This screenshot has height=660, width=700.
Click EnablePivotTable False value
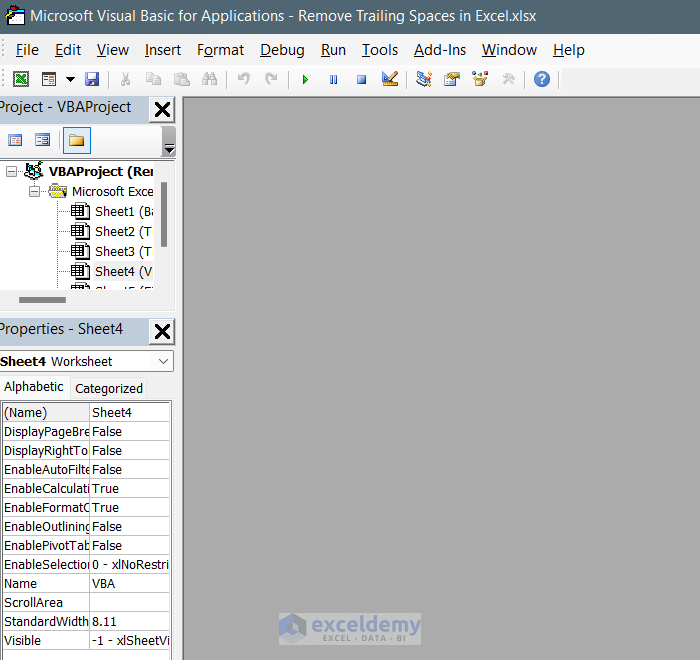point(130,546)
